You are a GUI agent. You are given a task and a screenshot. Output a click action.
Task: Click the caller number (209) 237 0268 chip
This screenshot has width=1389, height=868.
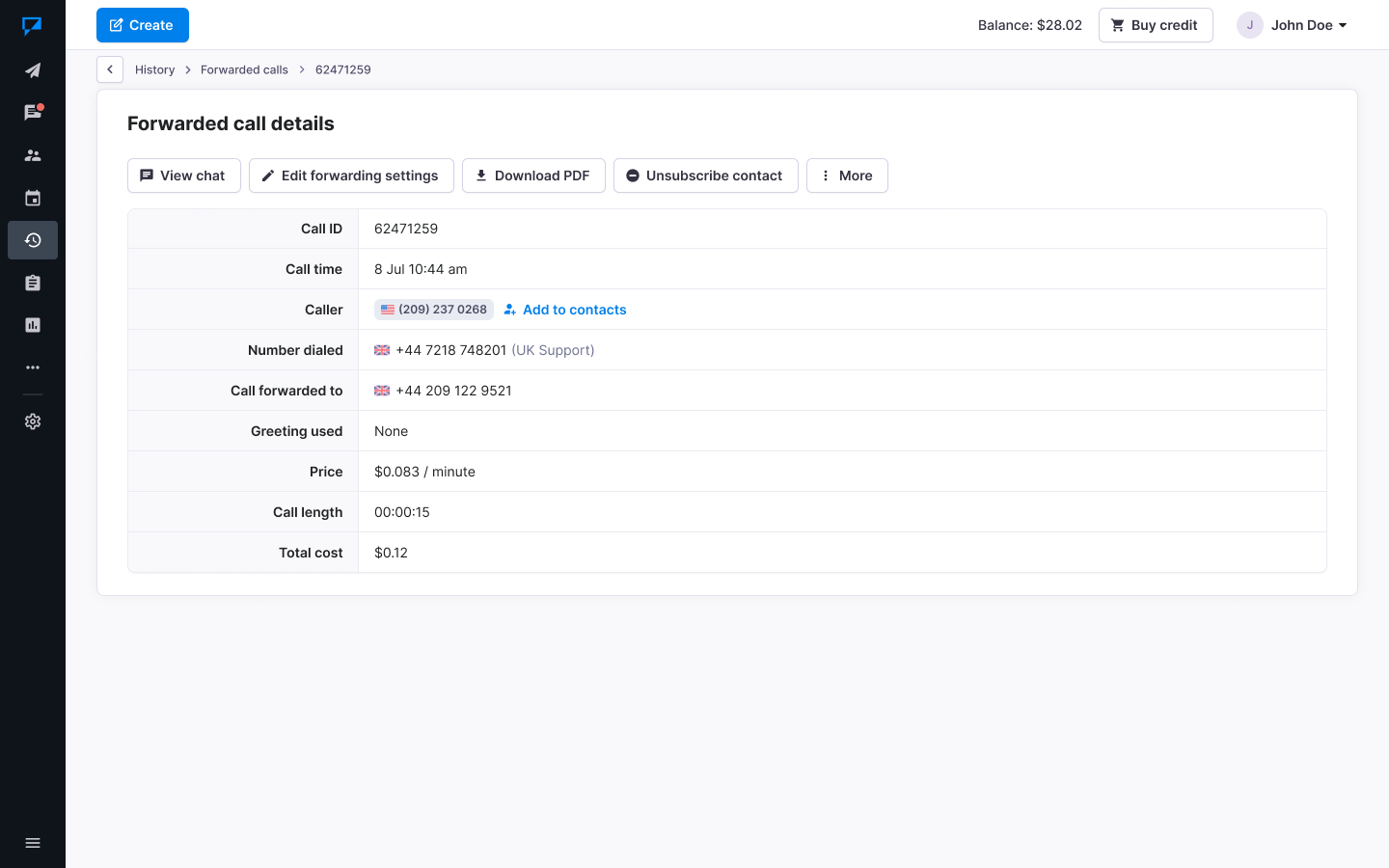coord(434,310)
